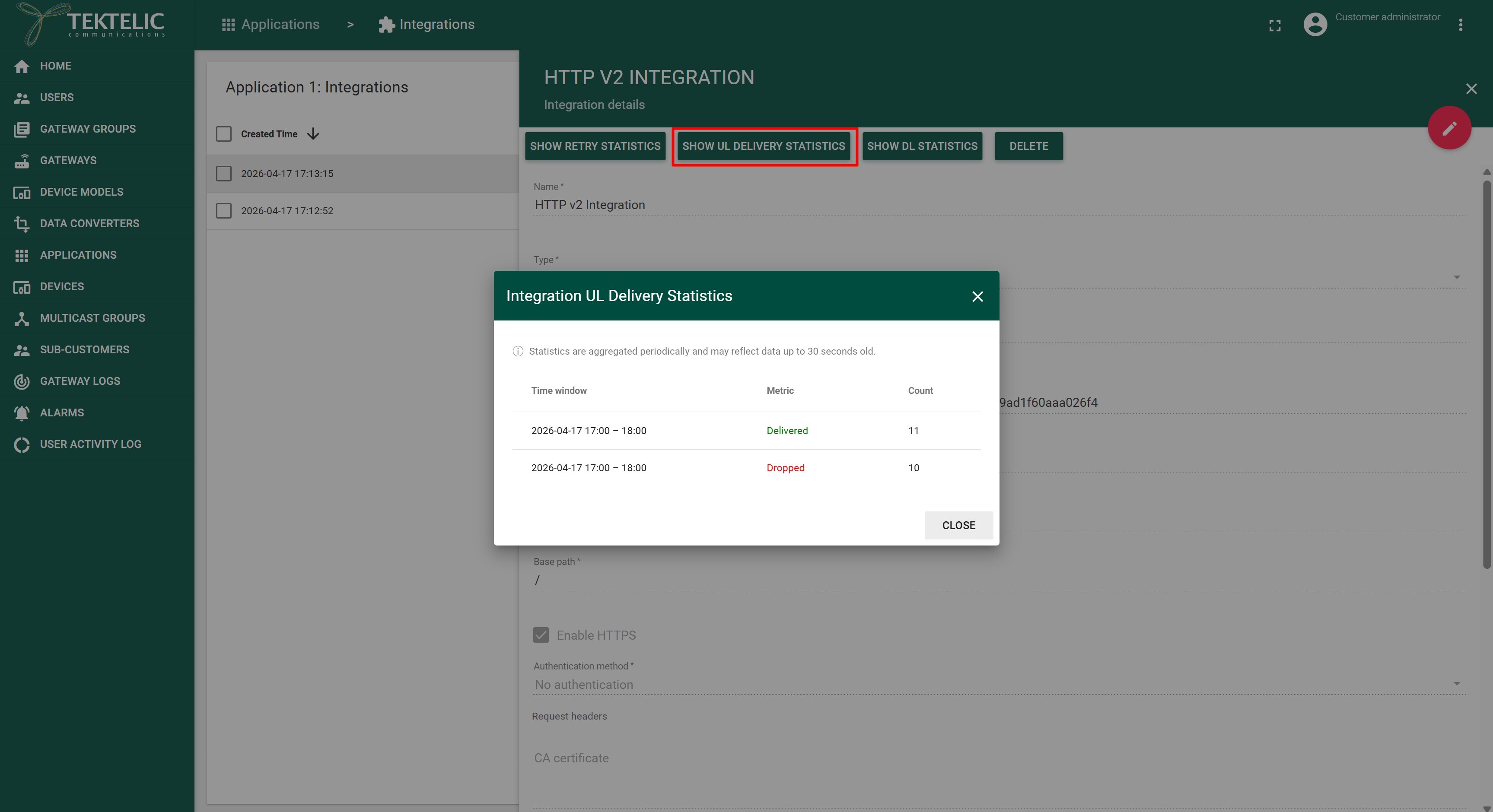
Task: Click the edit pencil floating button
Action: [1450, 127]
